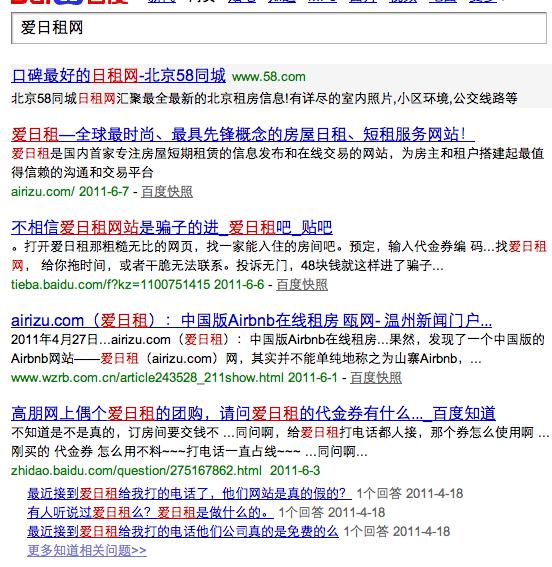Click the 打开爱日租那粗糙无比的网页 snippet text
The image size is (552, 567).
[279, 256]
